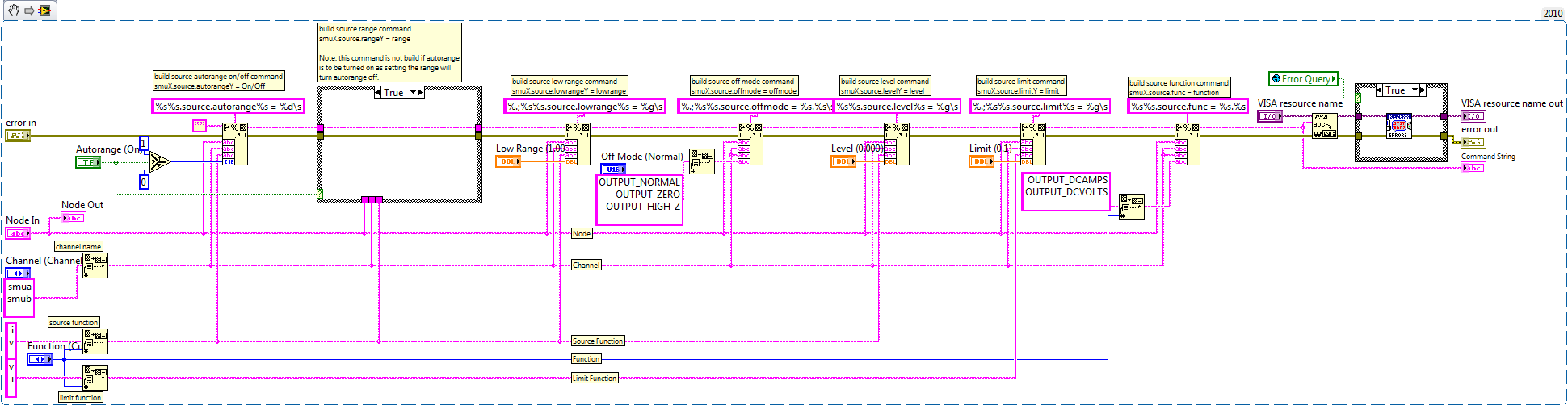Select the Low Range DBL terminal
This screenshot has width=1568, height=406.
[x=508, y=161]
